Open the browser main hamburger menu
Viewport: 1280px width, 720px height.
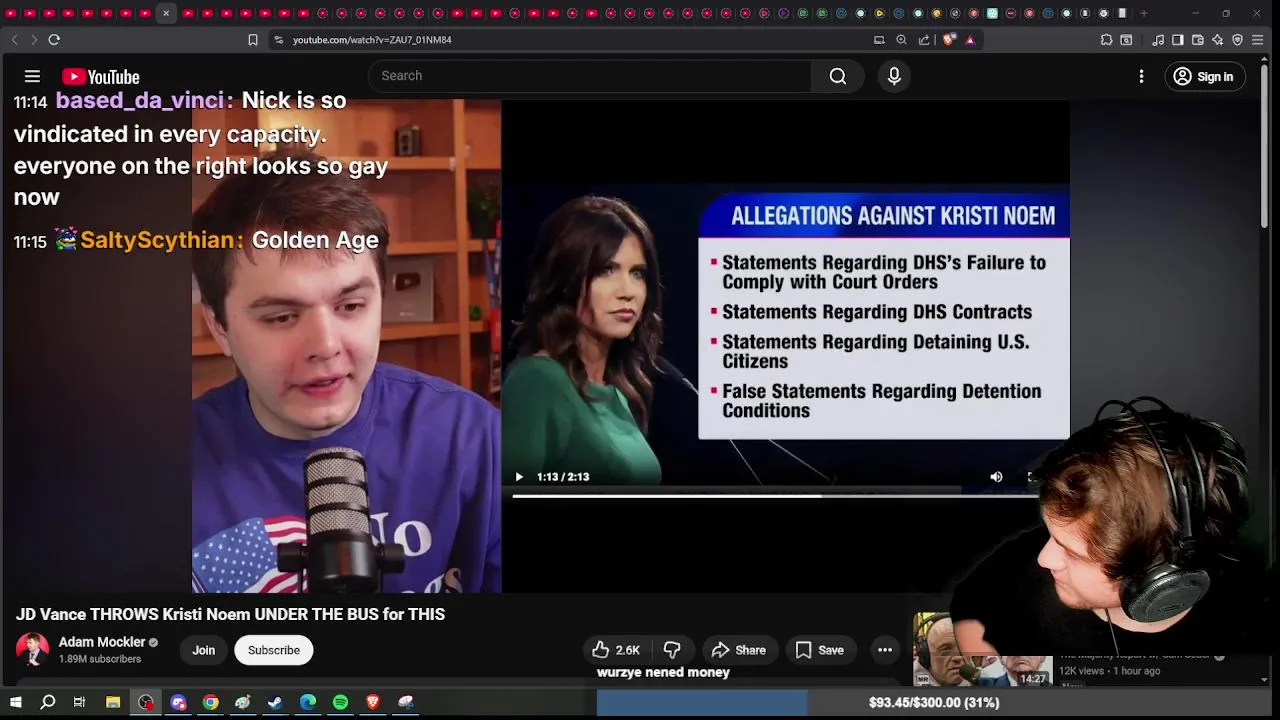tap(1258, 40)
